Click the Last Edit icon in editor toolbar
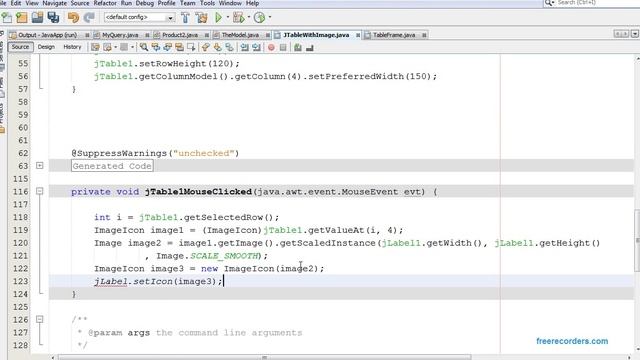640x360 pixels. (x=95, y=47)
